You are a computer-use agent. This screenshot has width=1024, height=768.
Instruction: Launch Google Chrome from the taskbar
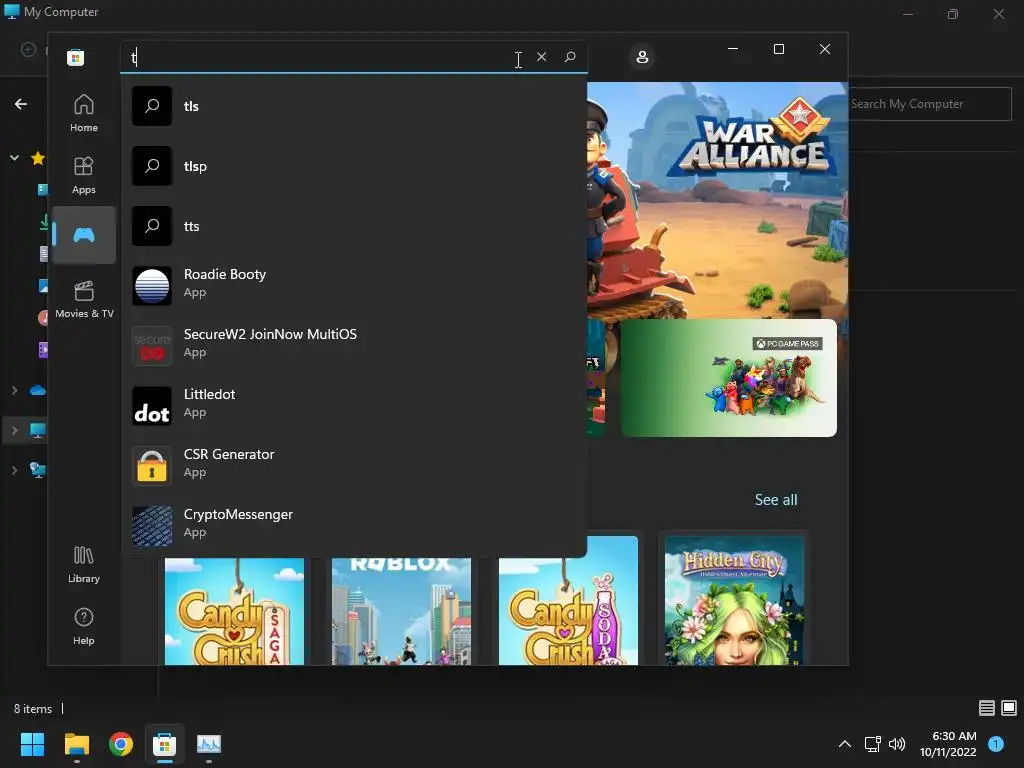[x=121, y=744]
